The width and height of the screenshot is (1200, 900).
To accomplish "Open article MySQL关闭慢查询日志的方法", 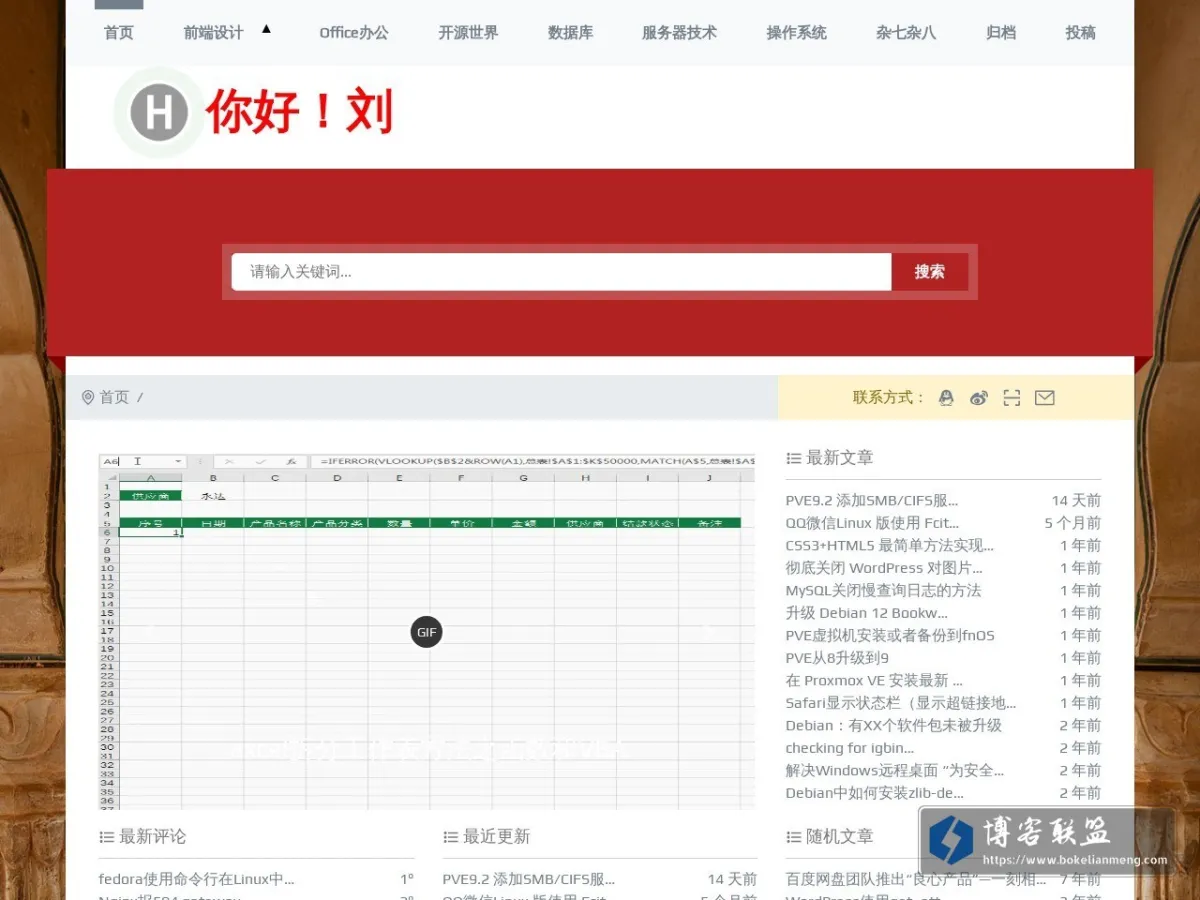I will pos(884,591).
